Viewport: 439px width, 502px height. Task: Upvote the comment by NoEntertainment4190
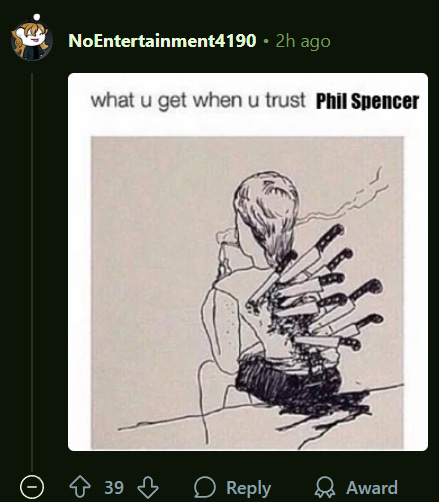(x=80, y=487)
